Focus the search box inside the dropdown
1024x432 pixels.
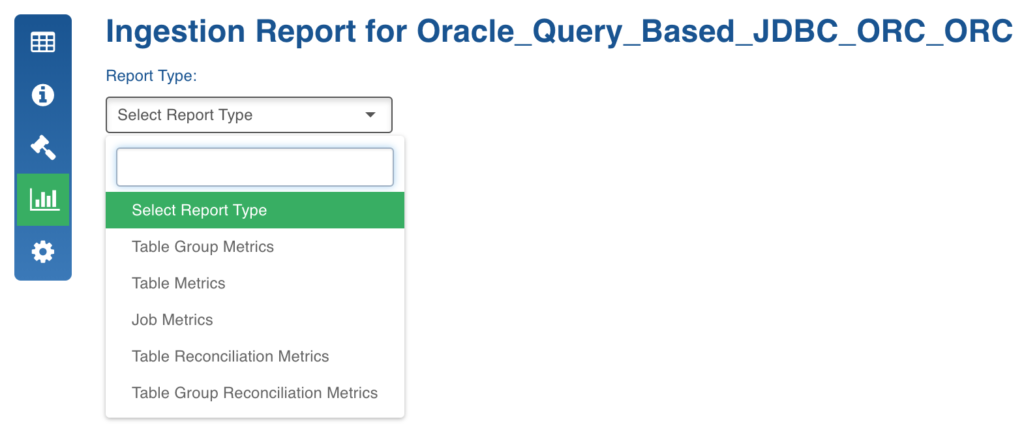click(x=255, y=167)
